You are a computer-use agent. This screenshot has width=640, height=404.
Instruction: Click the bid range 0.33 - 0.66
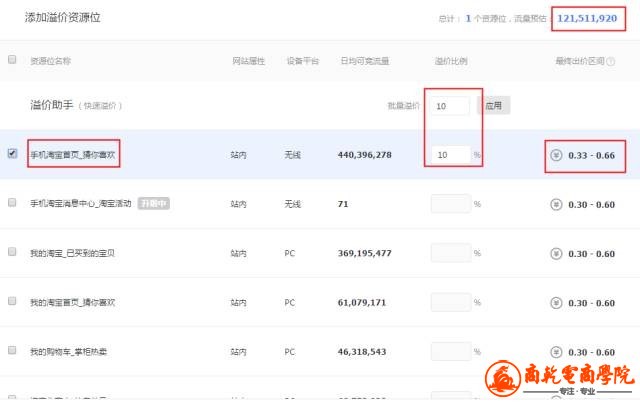point(591,155)
